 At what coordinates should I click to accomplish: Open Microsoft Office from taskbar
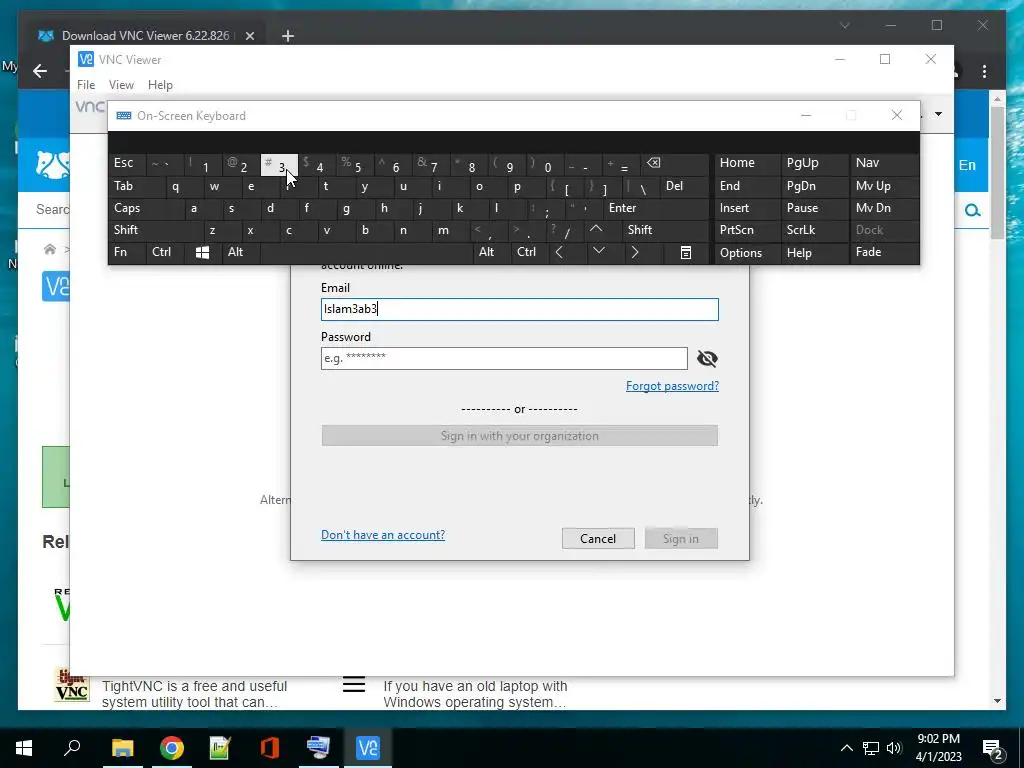click(270, 748)
